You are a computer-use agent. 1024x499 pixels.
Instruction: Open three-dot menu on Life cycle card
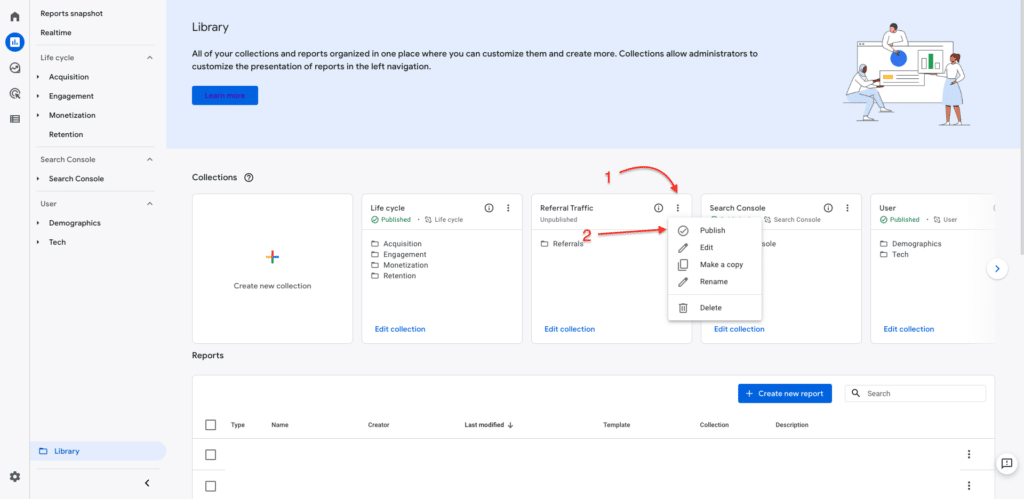point(508,208)
